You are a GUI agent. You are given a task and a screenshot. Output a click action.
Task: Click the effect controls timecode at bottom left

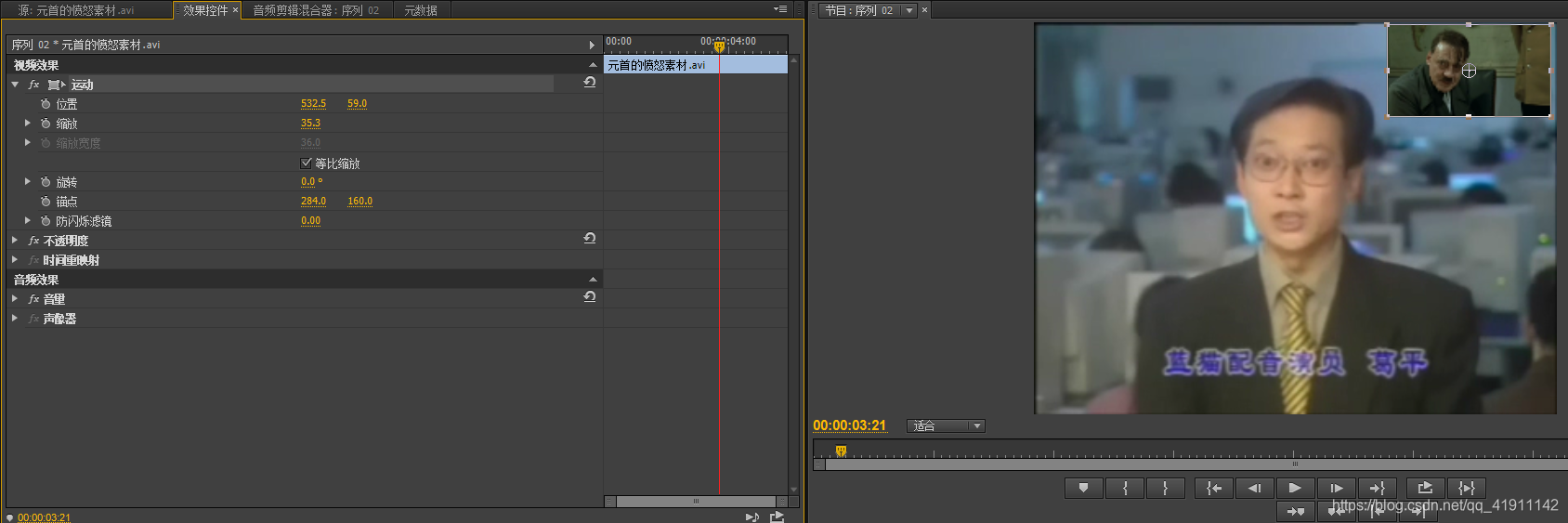point(44,517)
